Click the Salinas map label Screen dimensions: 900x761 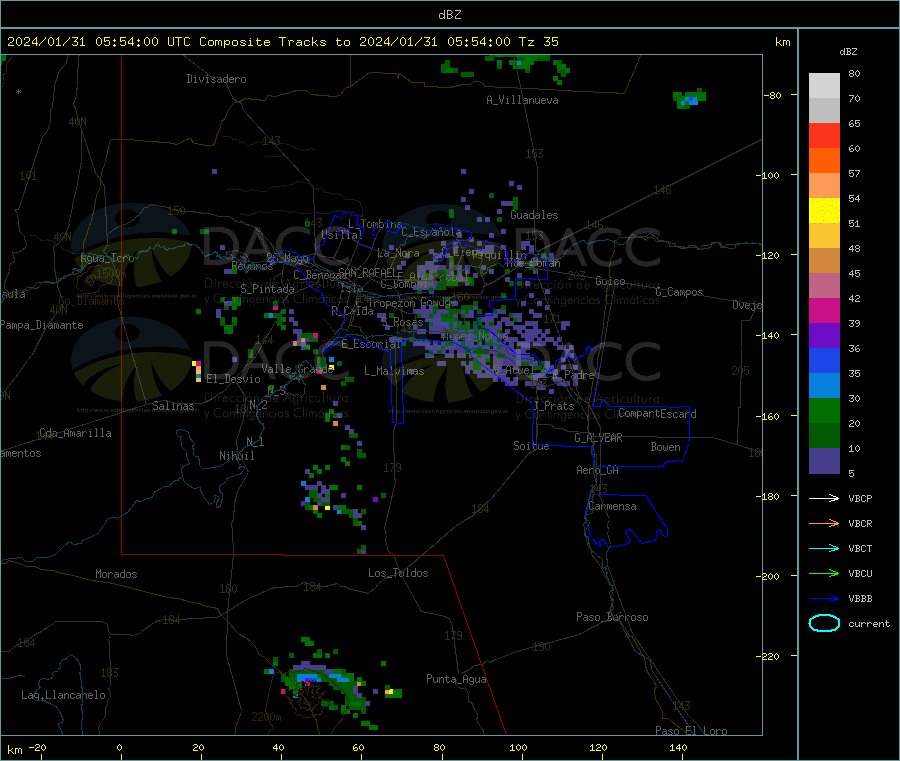pyautogui.click(x=173, y=406)
